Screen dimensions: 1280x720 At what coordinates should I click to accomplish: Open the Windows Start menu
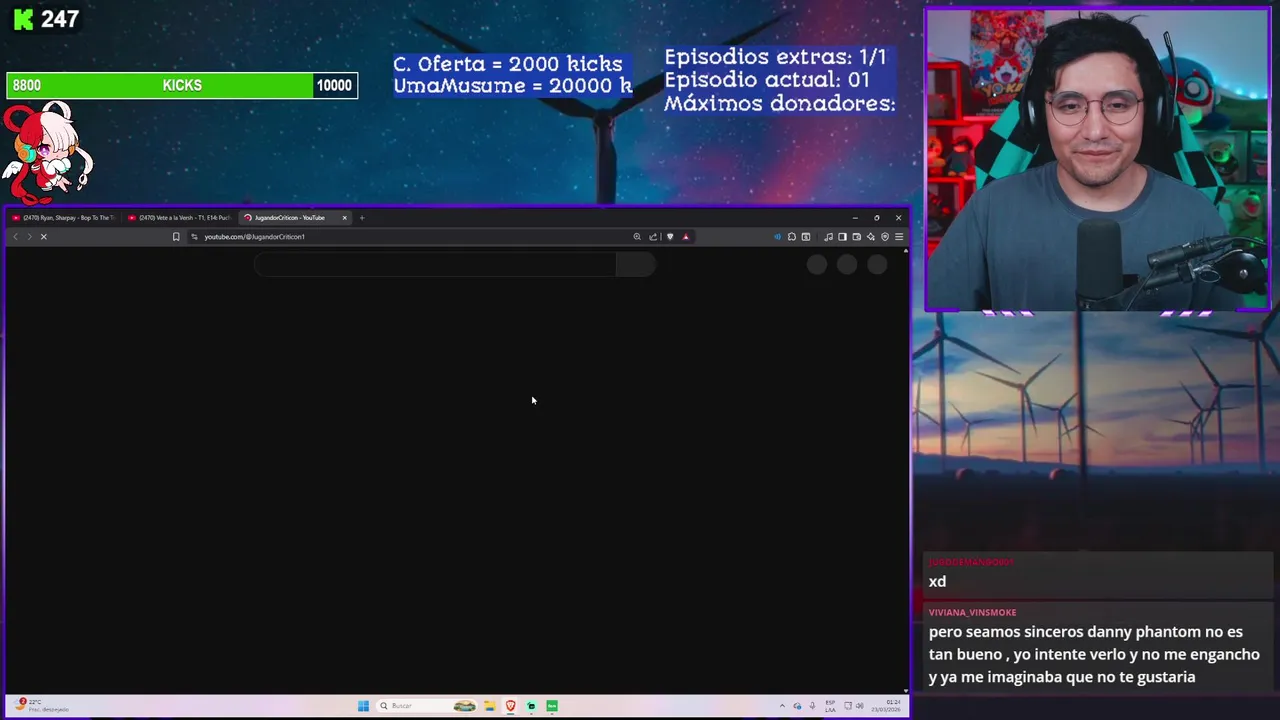click(x=363, y=706)
